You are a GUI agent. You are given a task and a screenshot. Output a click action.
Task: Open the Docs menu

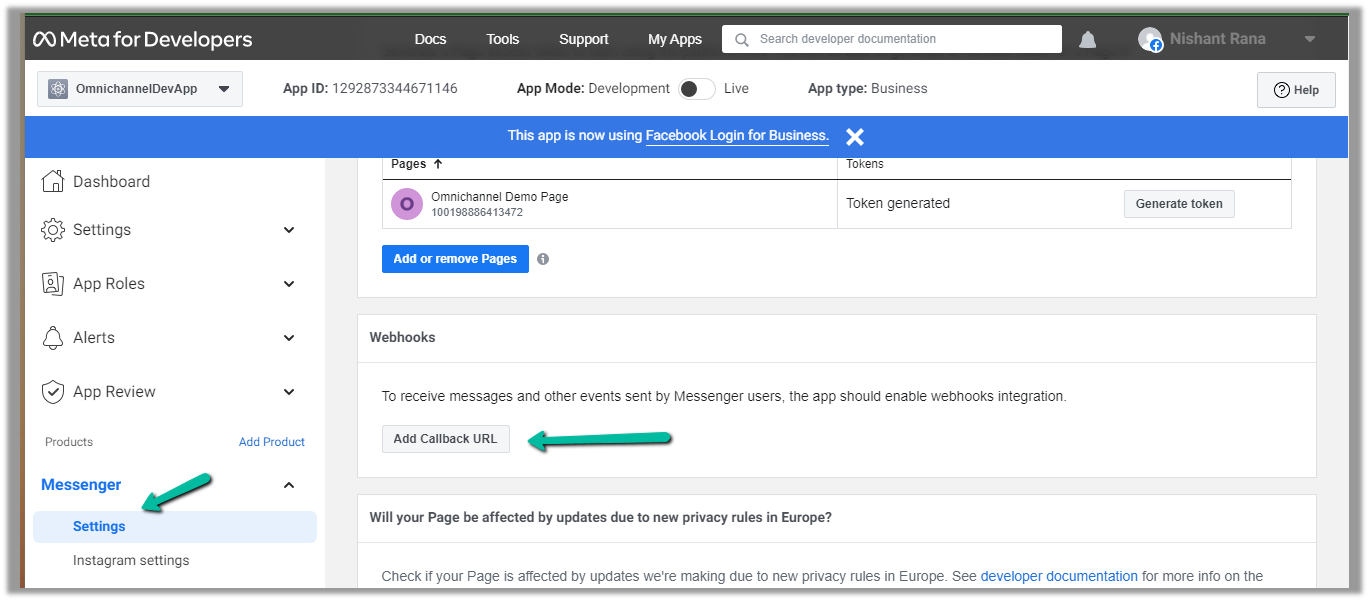[x=430, y=40]
